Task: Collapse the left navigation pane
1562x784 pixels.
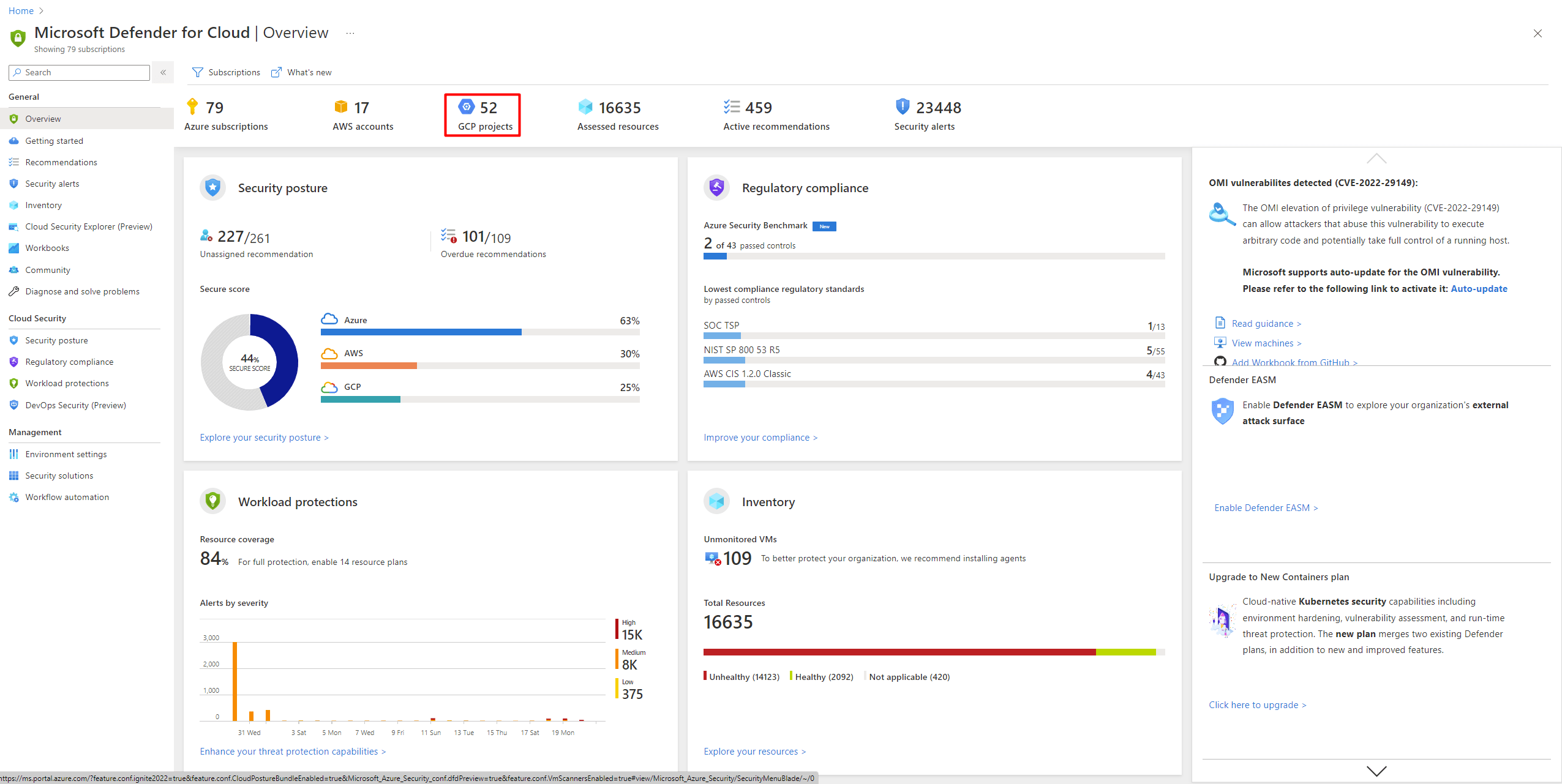Action: (163, 72)
